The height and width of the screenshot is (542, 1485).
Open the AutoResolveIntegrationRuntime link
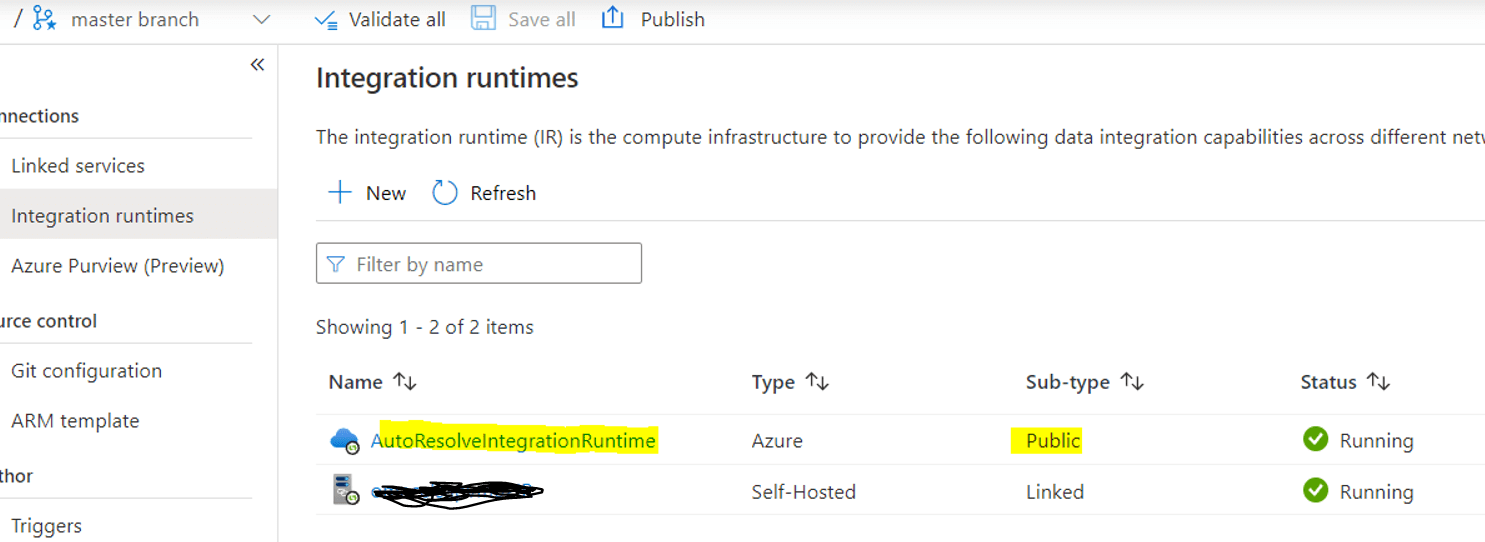click(513, 440)
